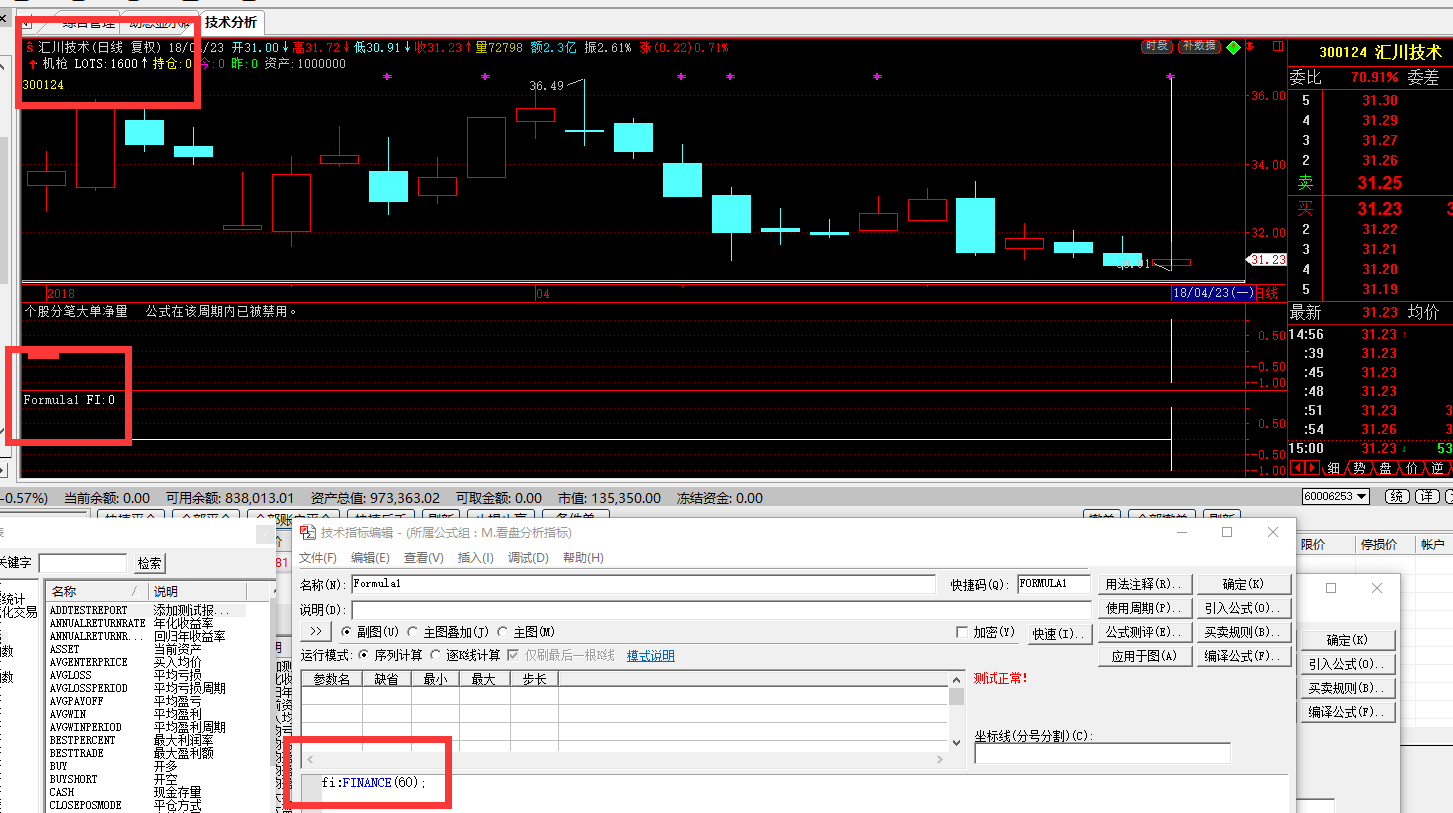Click the 18/04/23(一) date marker
The height and width of the screenshot is (813, 1453).
[1212, 293]
